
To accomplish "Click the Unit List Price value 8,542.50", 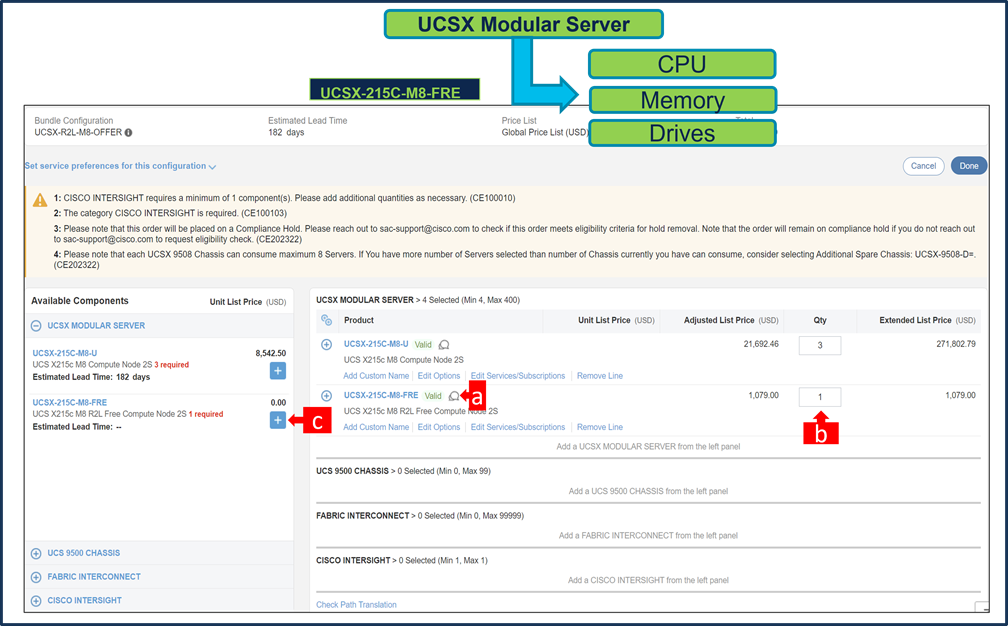I will pos(271,353).
